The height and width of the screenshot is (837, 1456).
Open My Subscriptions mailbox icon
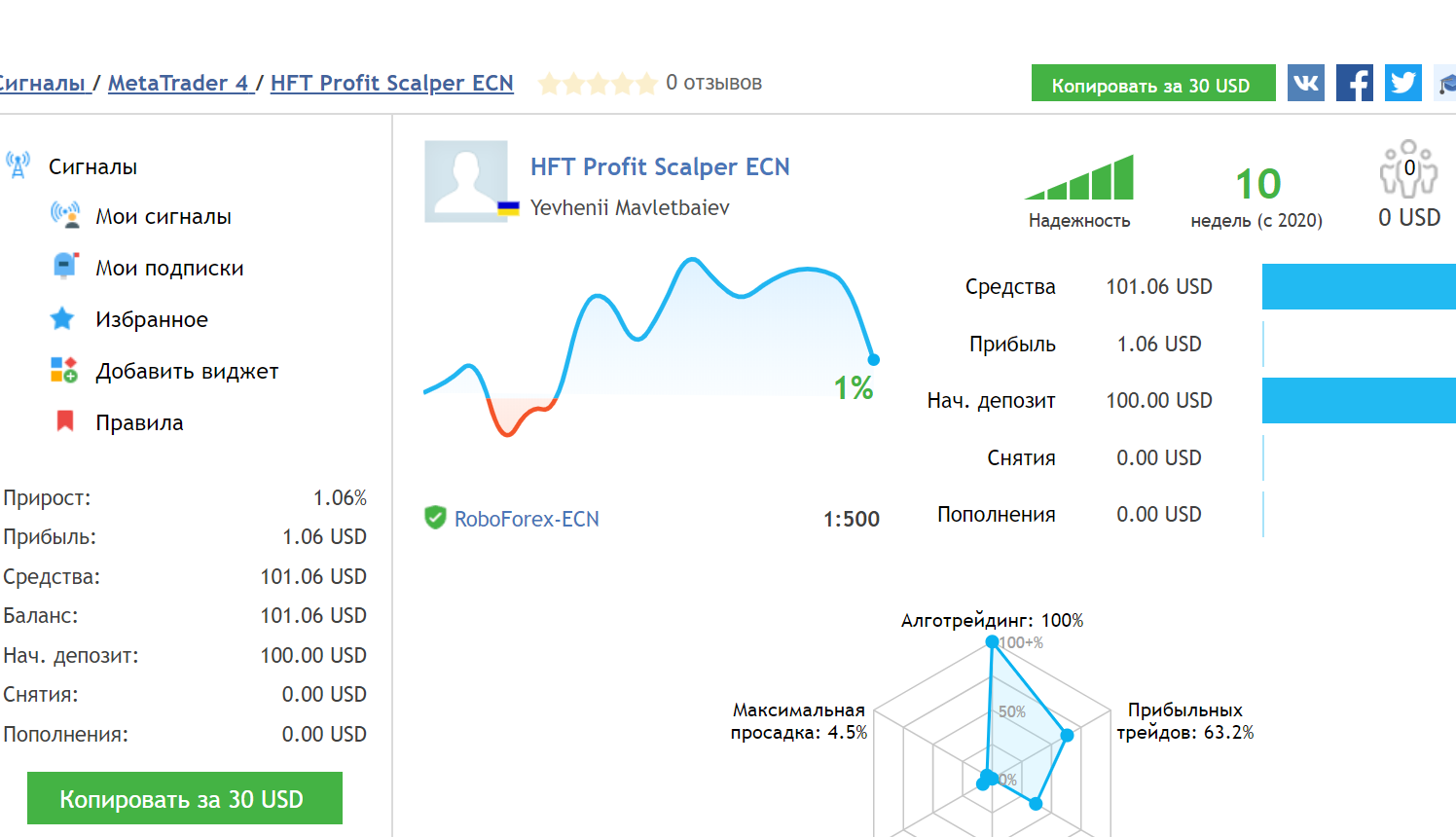[64, 267]
